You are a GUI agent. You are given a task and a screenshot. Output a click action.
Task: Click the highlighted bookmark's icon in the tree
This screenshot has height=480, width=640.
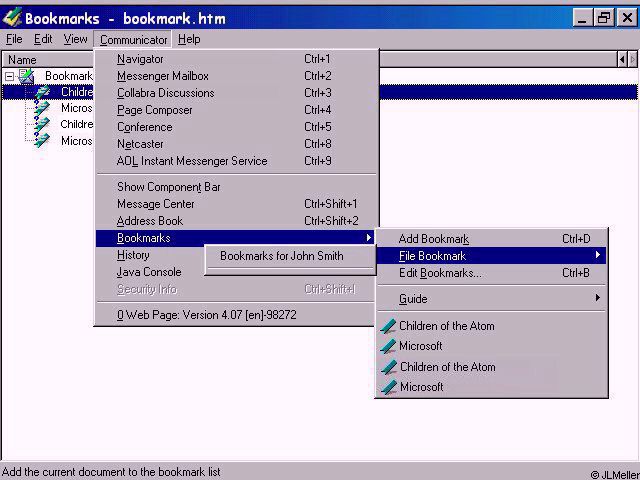(x=42, y=92)
